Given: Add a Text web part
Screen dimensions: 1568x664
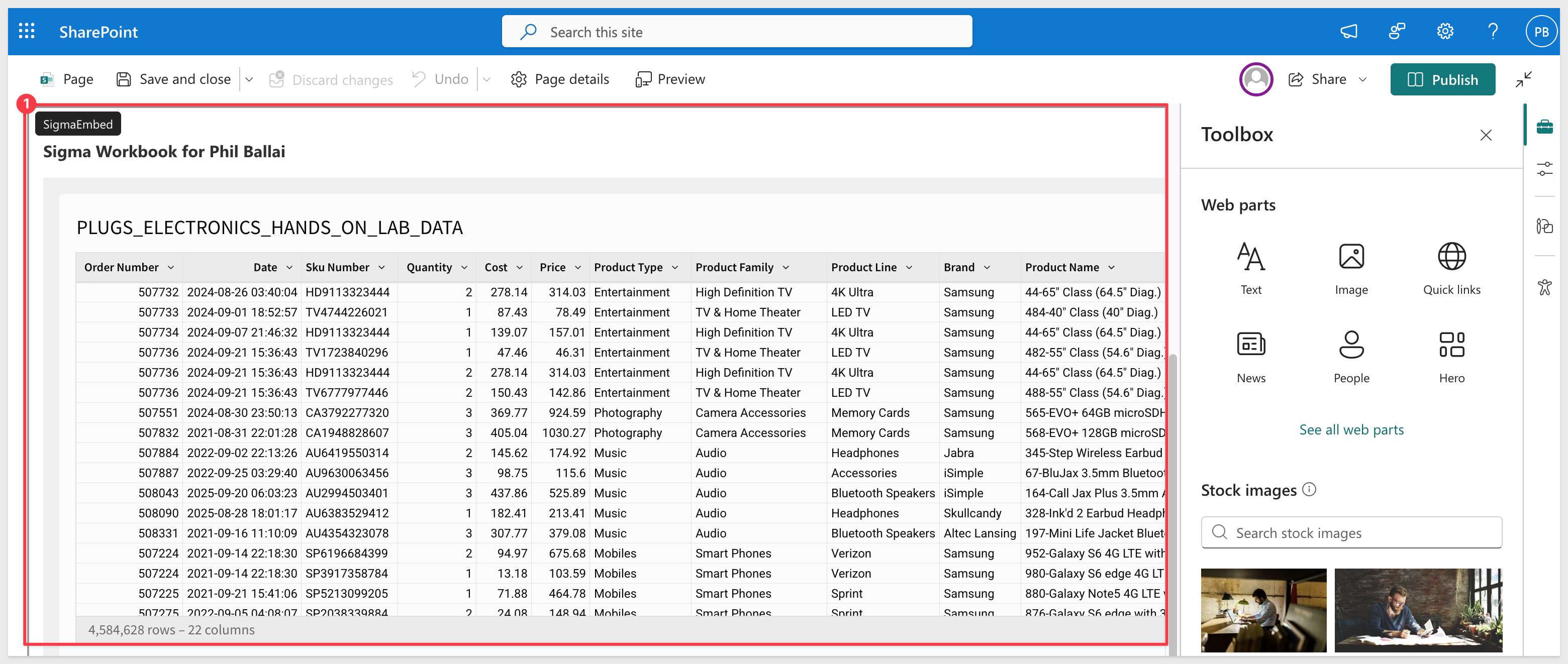Looking at the screenshot, I should pyautogui.click(x=1251, y=268).
